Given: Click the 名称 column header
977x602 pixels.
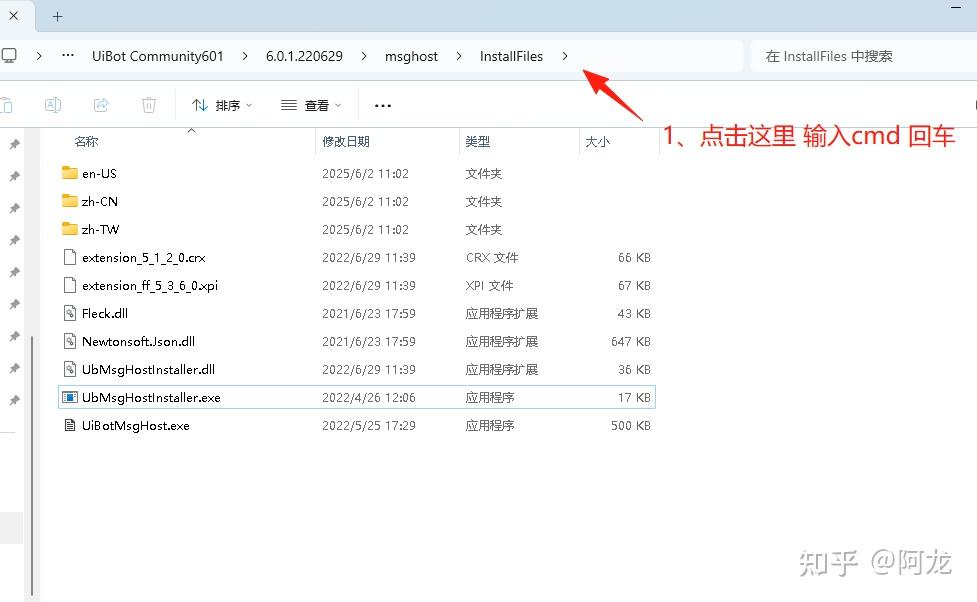Looking at the screenshot, I should tap(86, 142).
